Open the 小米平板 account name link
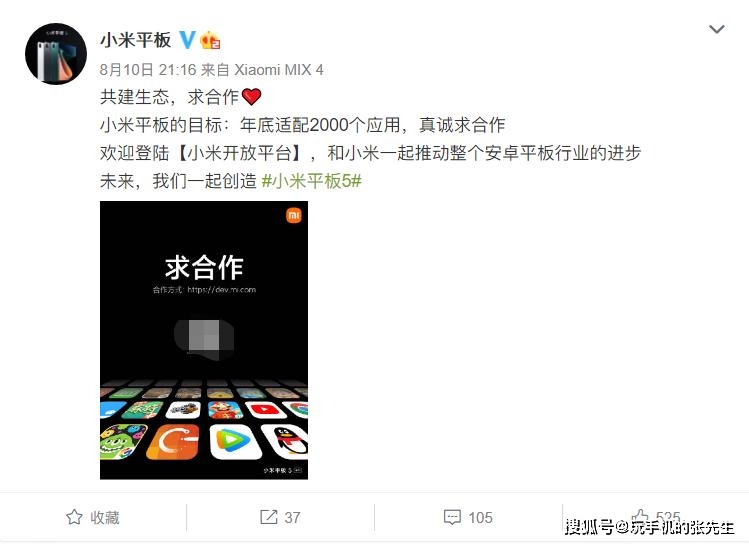This screenshot has height=544, width=749. pyautogui.click(x=136, y=40)
